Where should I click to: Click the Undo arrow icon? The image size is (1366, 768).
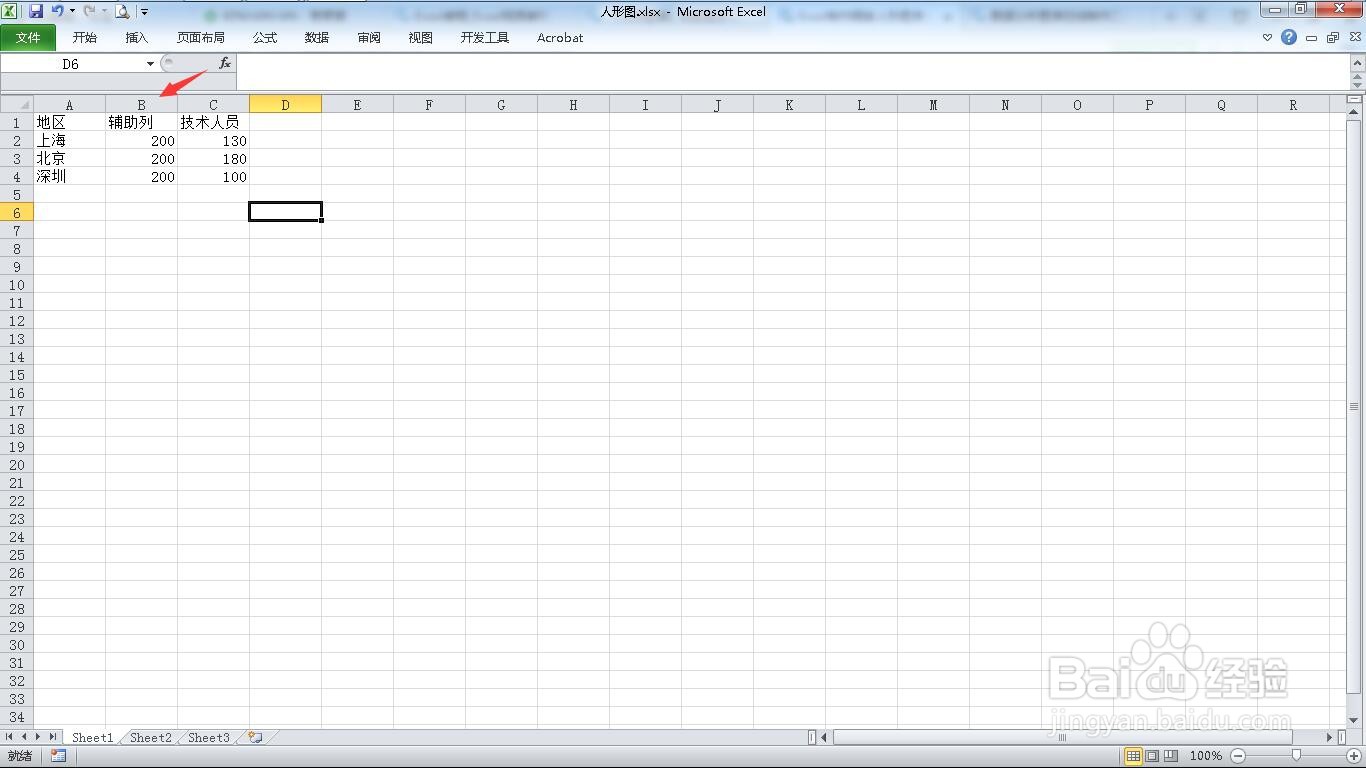57,11
